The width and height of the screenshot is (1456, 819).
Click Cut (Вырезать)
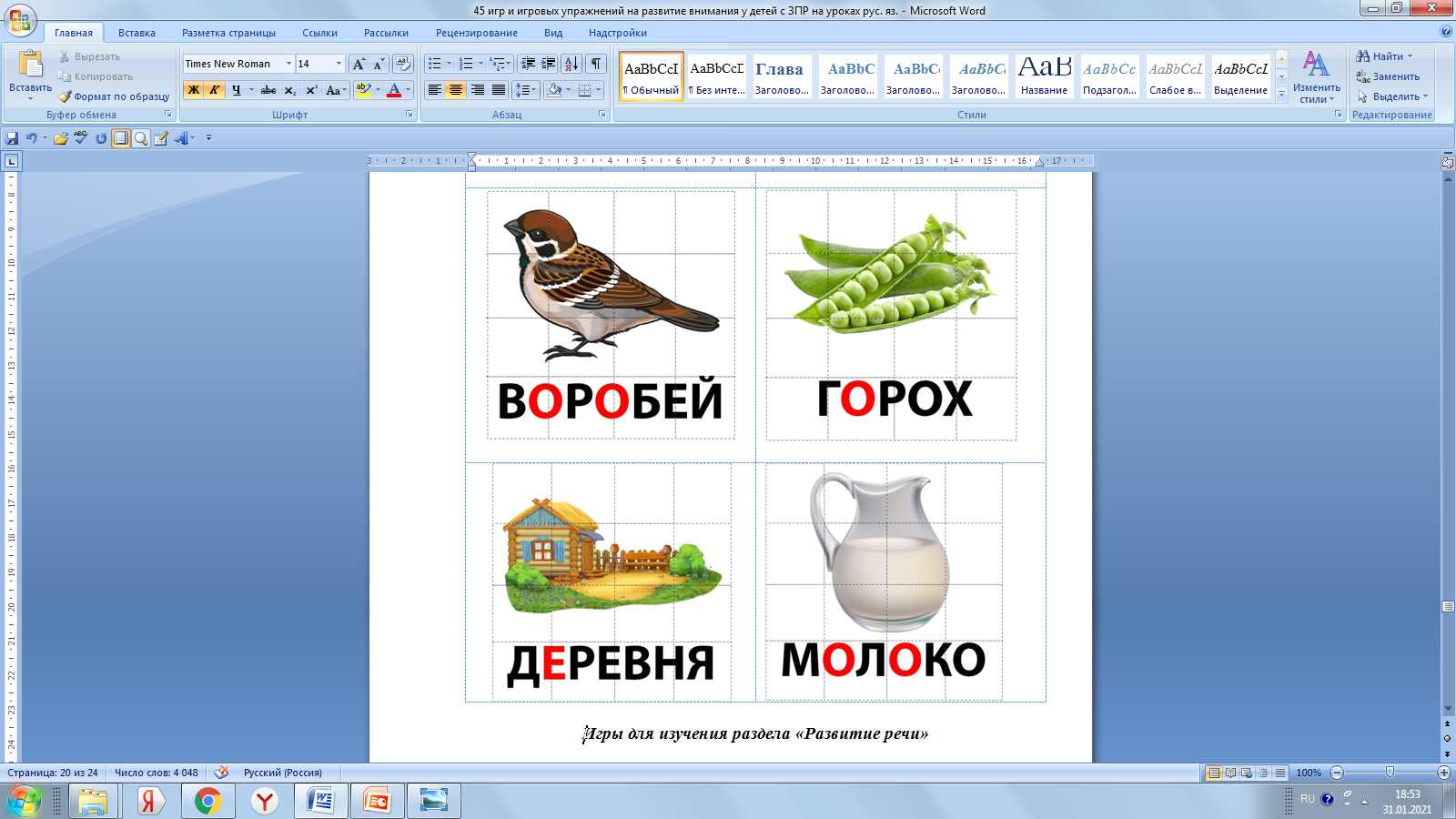89,56
